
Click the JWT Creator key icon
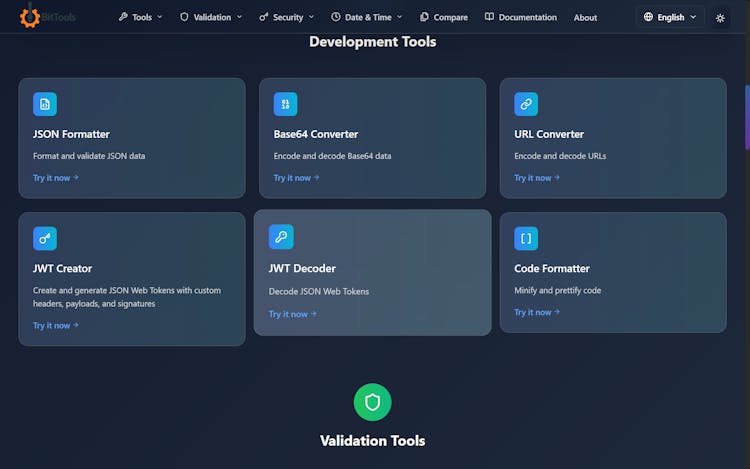[45, 238]
